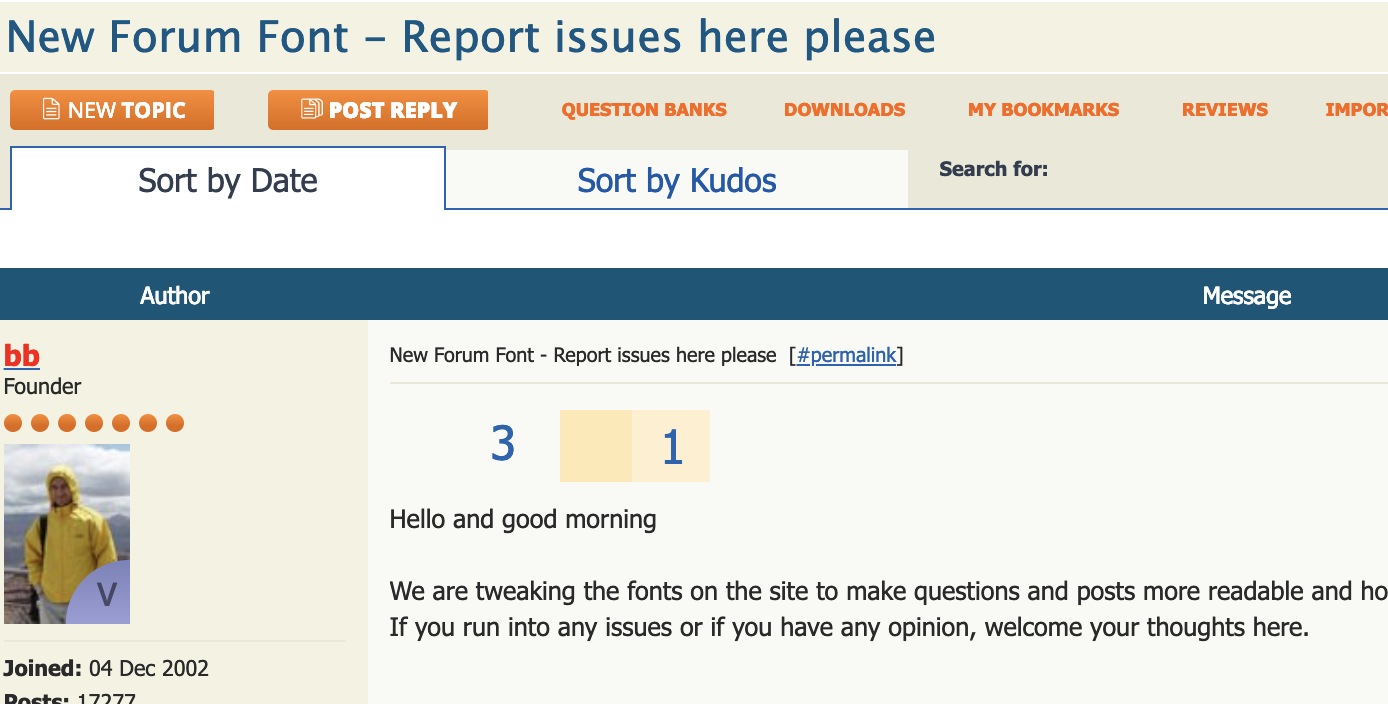Open the Downloads section
This screenshot has height=704, width=1388.
[845, 109]
